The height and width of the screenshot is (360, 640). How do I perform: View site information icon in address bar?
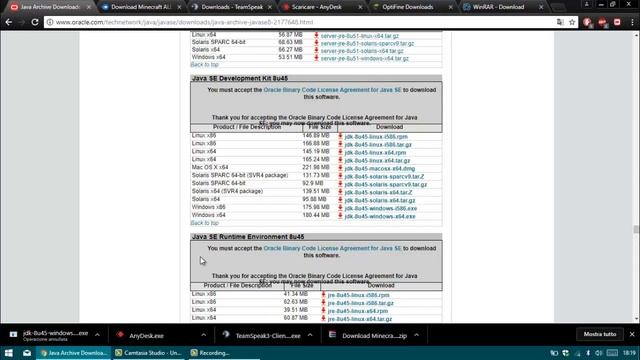[x=49, y=22]
